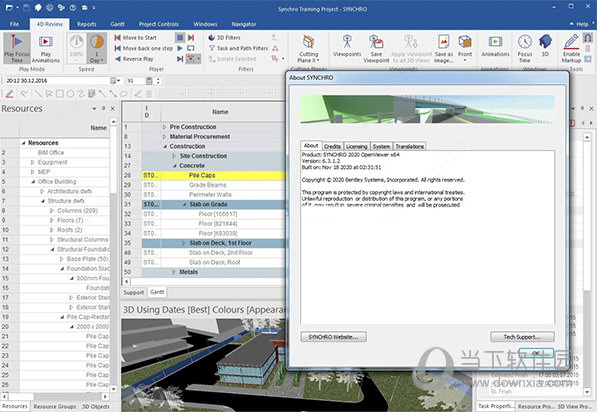Open the Windows ribbon tab
597x412 pixels.
tap(205, 24)
